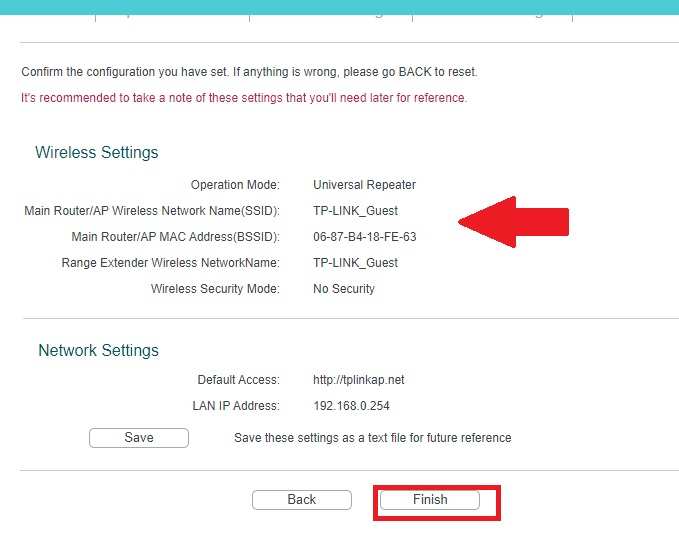This screenshot has width=679, height=537.
Task: Select the Universal Repeater operation mode value
Action: tap(364, 185)
